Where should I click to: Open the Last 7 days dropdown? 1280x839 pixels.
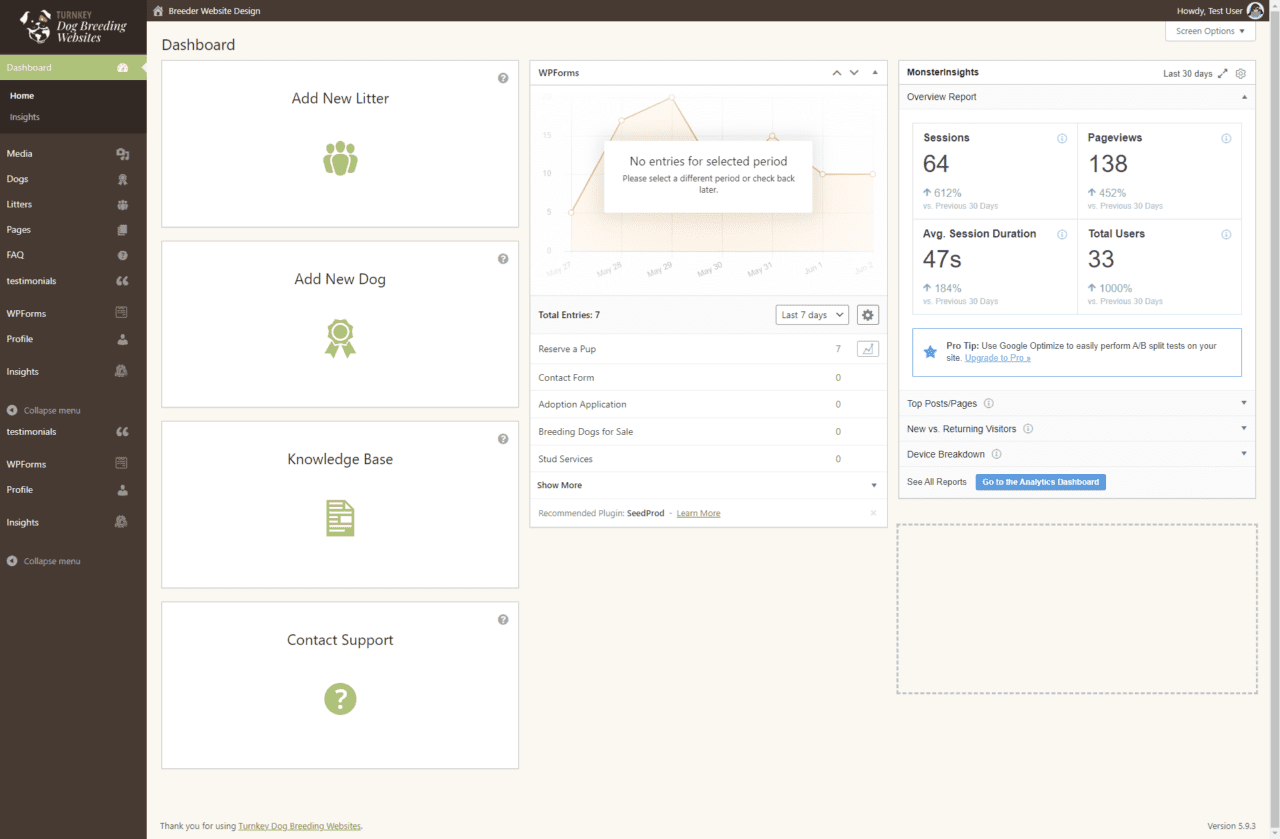pyautogui.click(x=812, y=315)
